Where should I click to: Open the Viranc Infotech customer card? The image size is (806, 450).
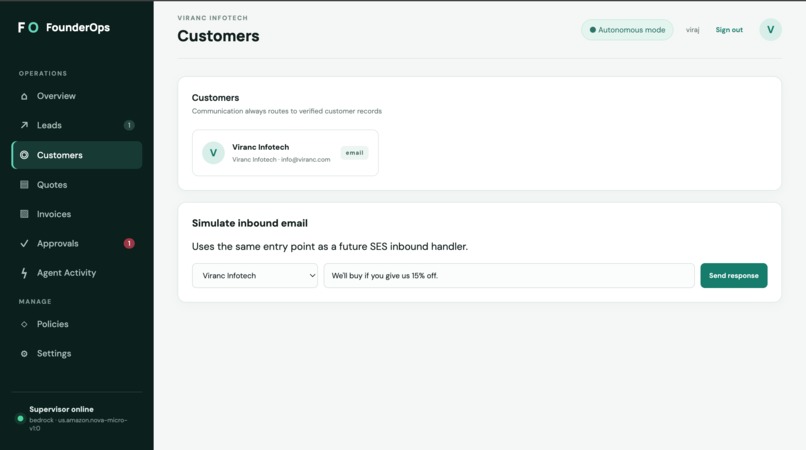(285, 153)
